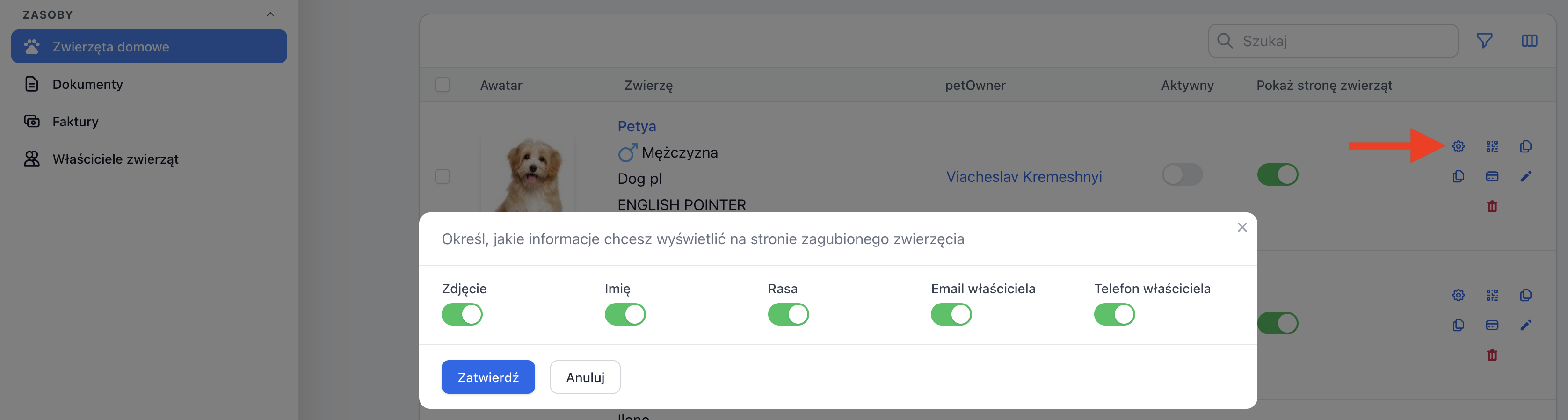The image size is (1568, 420).
Task: Click the filter funnel icon
Action: tap(1484, 41)
